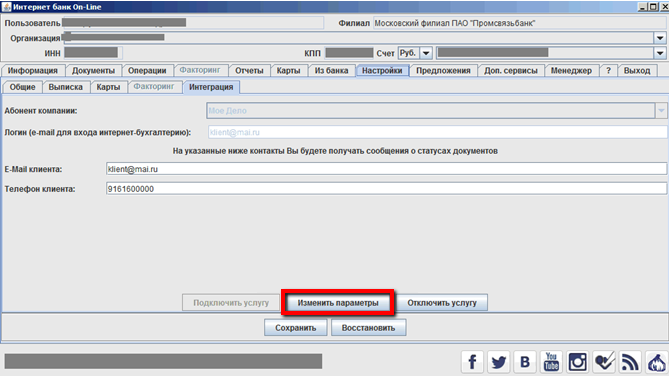Open the Документы tab
The width and height of the screenshot is (669, 376).
pyautogui.click(x=93, y=71)
